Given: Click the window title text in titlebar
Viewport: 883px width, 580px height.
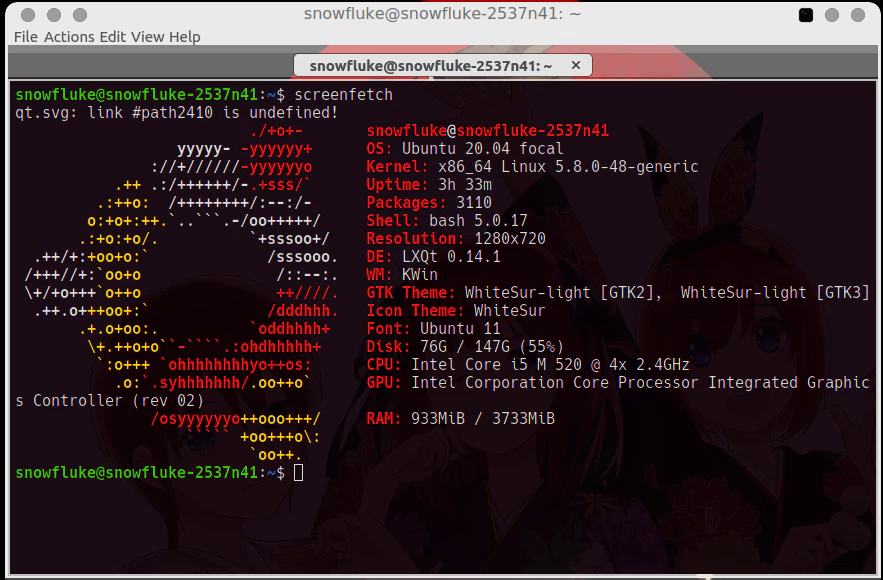Looking at the screenshot, I should (x=442, y=14).
